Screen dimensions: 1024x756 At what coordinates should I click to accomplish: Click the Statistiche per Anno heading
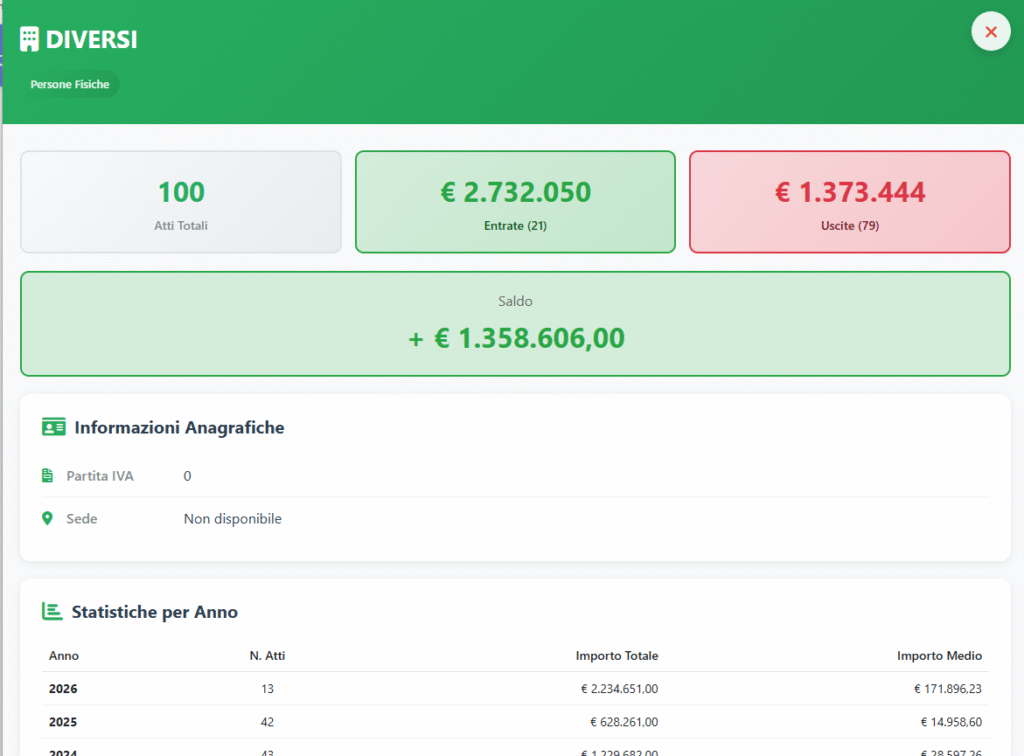[154, 612]
